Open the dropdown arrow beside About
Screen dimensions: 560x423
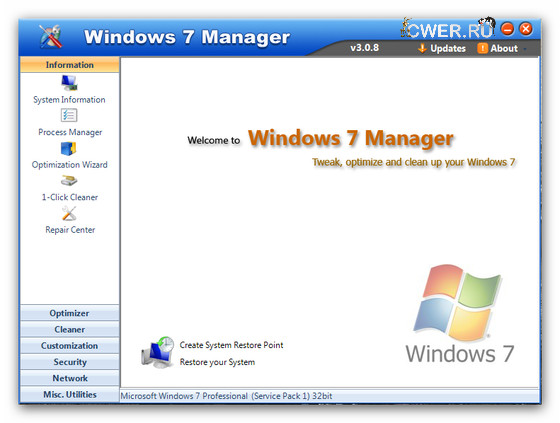(525, 49)
